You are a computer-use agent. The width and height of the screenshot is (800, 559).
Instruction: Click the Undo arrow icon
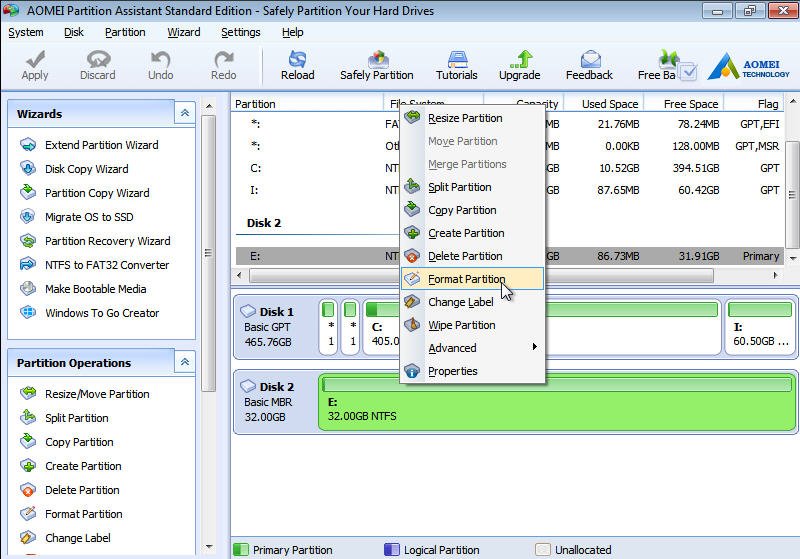point(161,59)
